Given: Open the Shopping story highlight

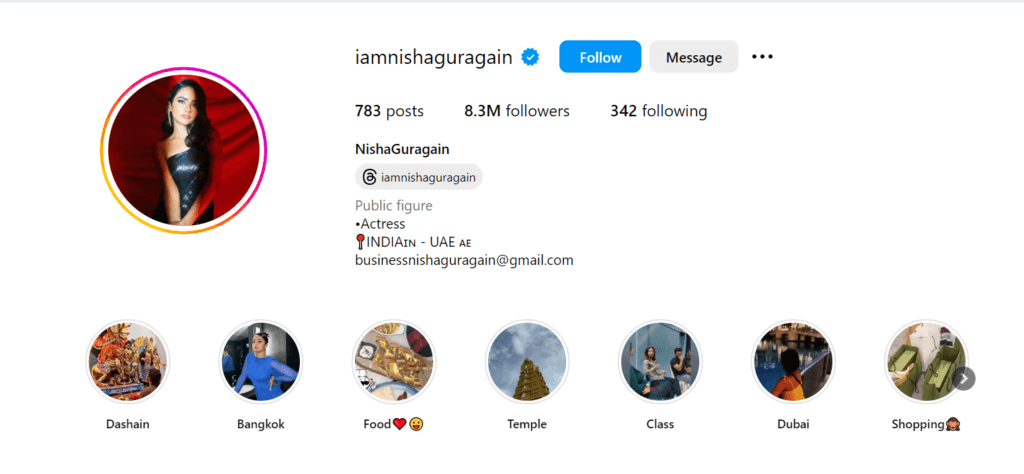Looking at the screenshot, I should click(926, 361).
